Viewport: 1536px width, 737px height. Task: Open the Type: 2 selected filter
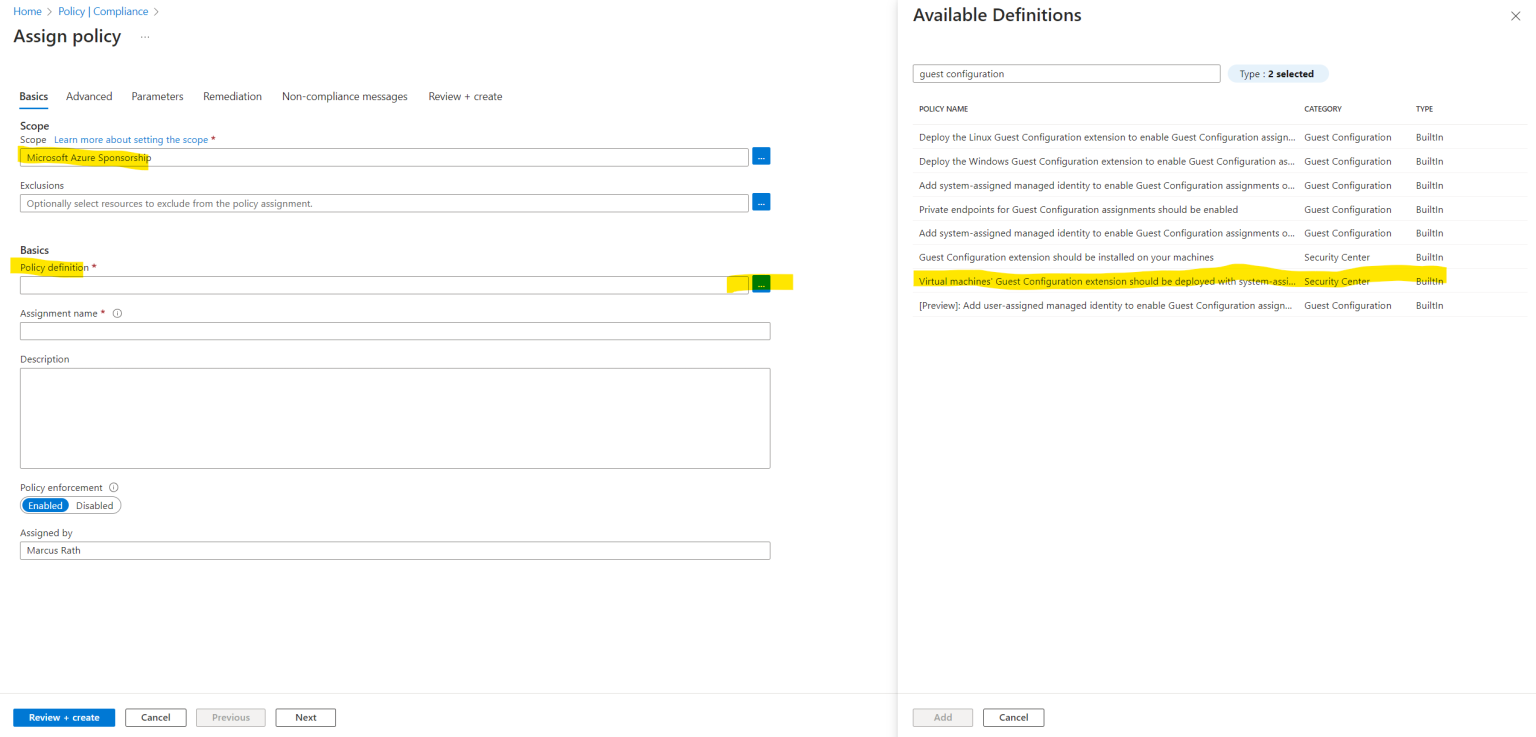(x=1278, y=73)
